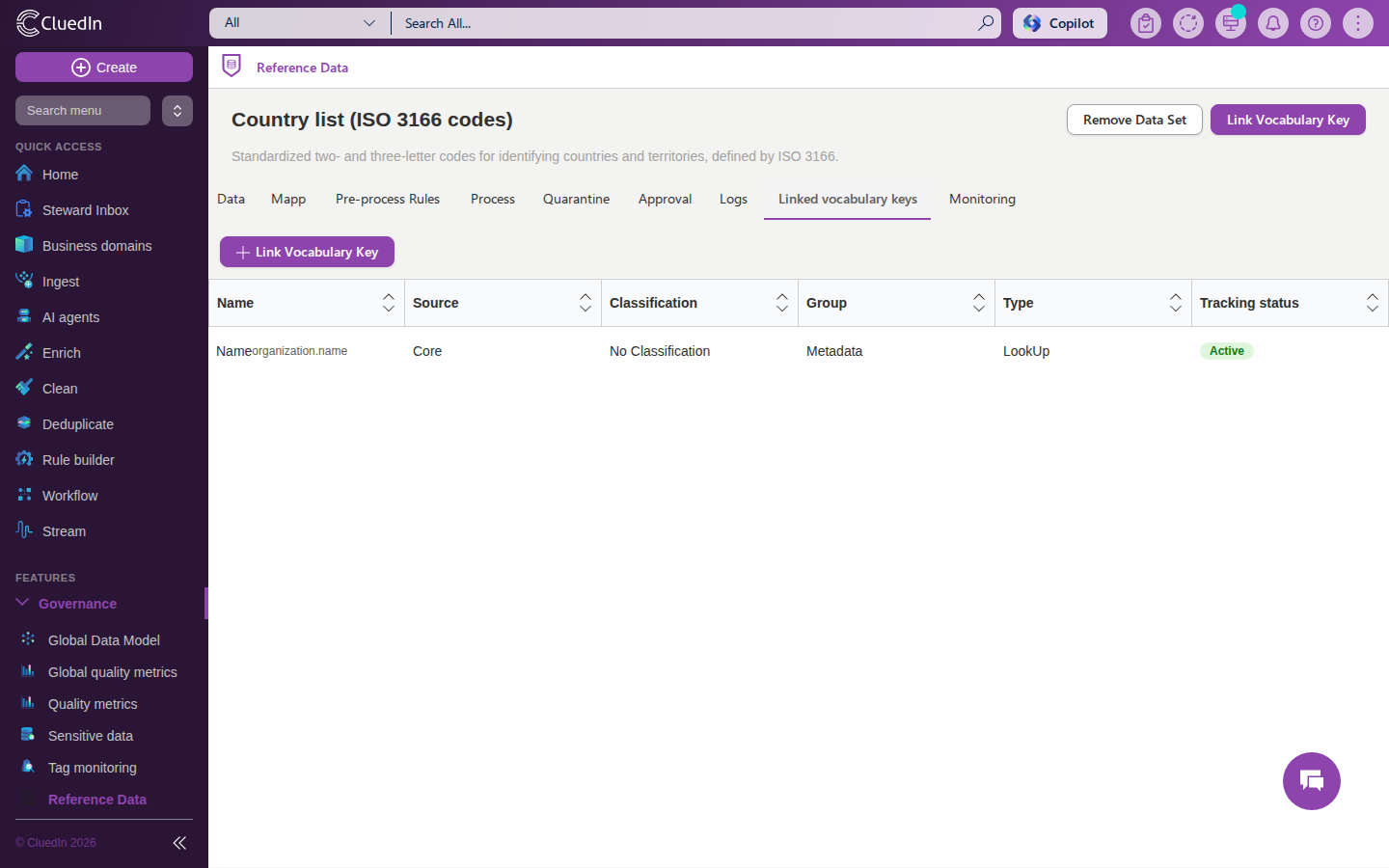The width and height of the screenshot is (1389, 868).
Task: Open the "All" search scope dropdown
Action: (300, 23)
